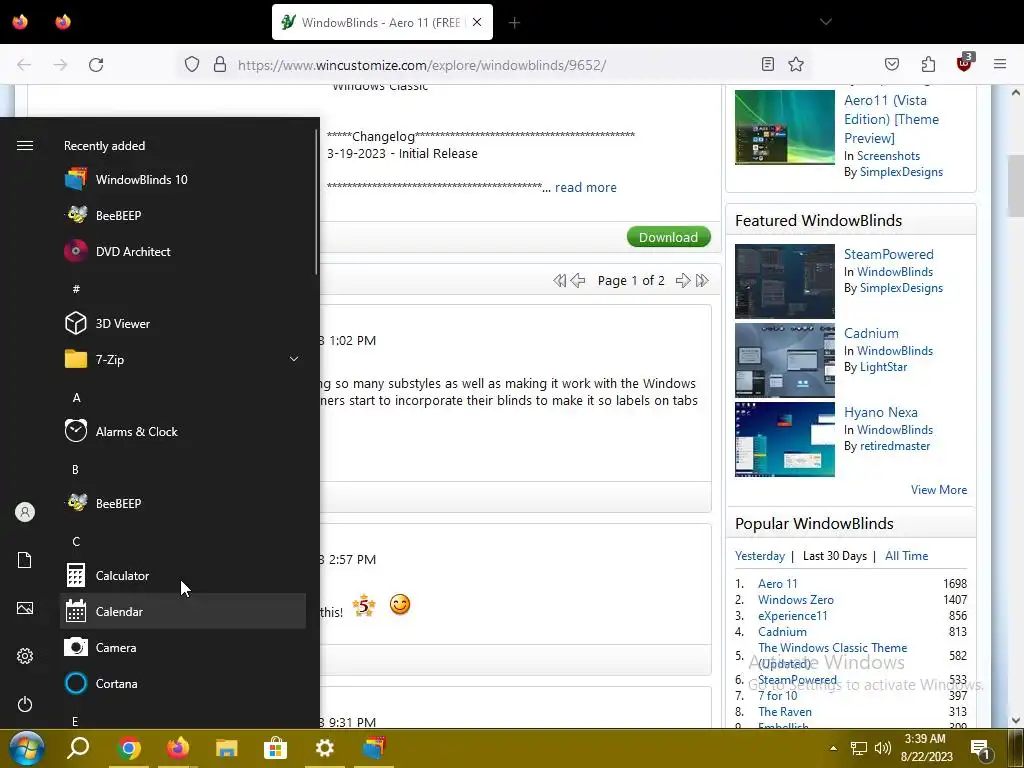
Task: Open Save to Pocket icon
Action: click(x=891, y=64)
